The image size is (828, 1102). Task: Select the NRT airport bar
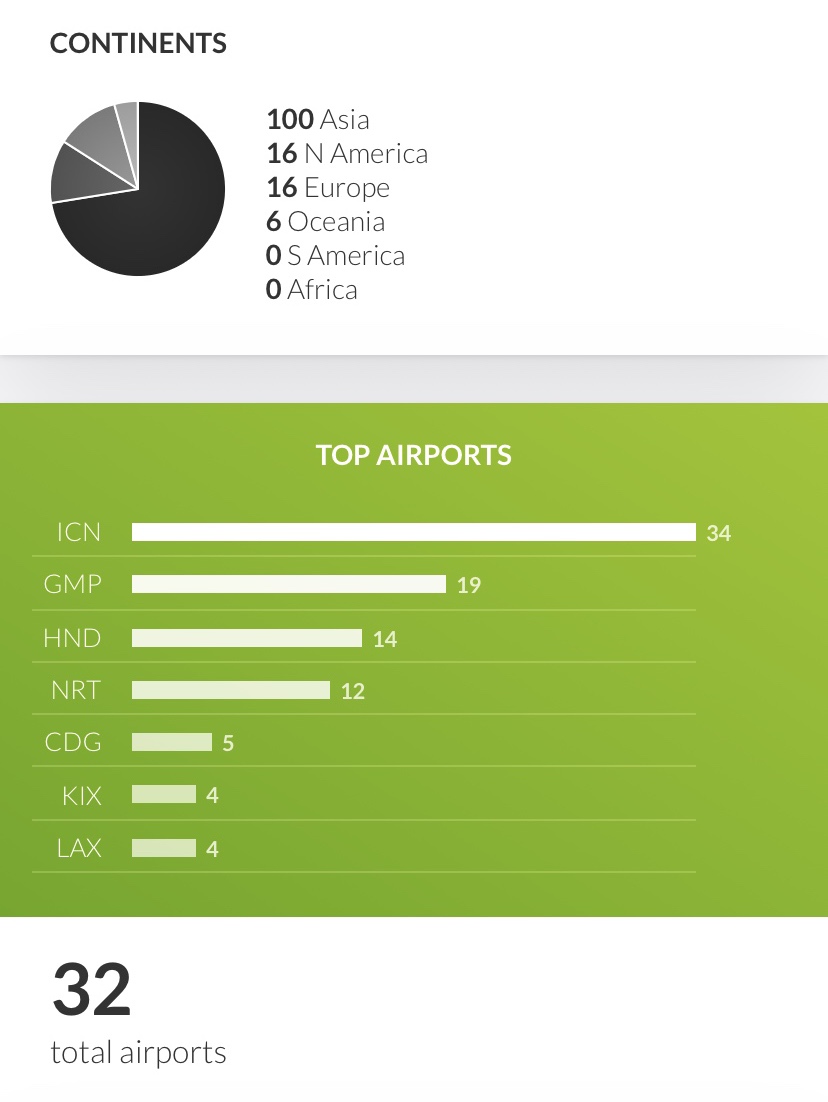coord(231,690)
